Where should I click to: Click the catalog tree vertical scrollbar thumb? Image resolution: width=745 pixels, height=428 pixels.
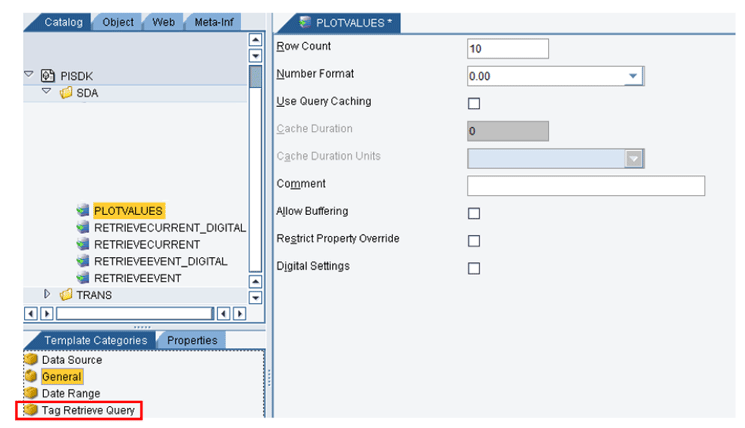255,77
